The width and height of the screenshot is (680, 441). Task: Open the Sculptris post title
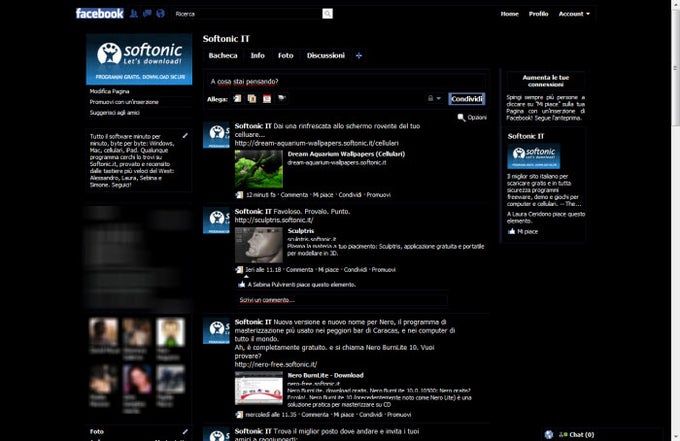(301, 231)
